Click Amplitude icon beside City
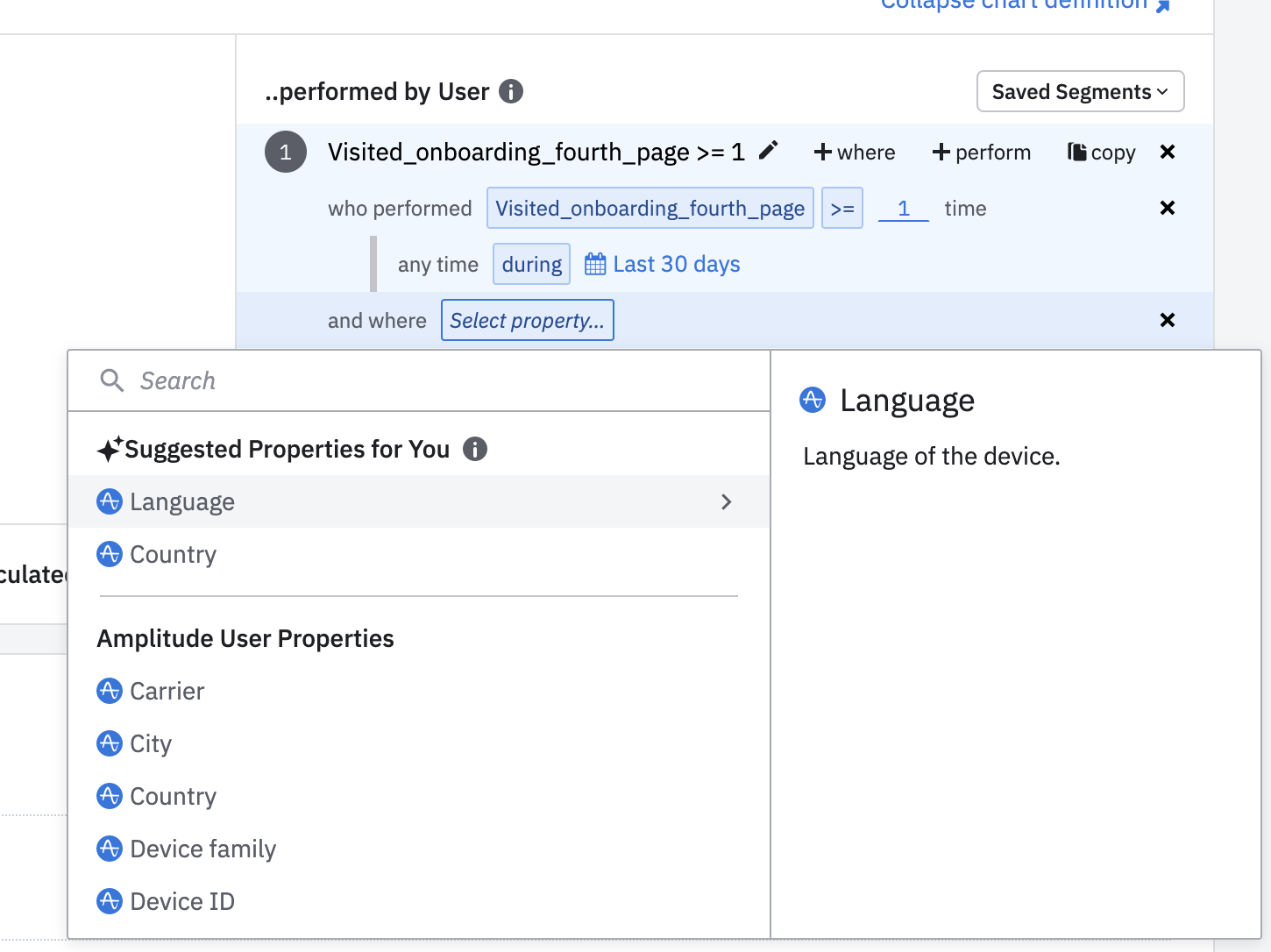The width and height of the screenshot is (1271, 952). [110, 743]
